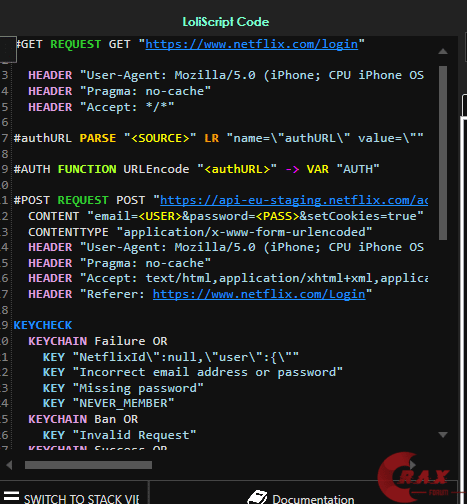467x504 pixels.
Task: Click the KEY "NetflixId" null user line
Action: (171, 357)
